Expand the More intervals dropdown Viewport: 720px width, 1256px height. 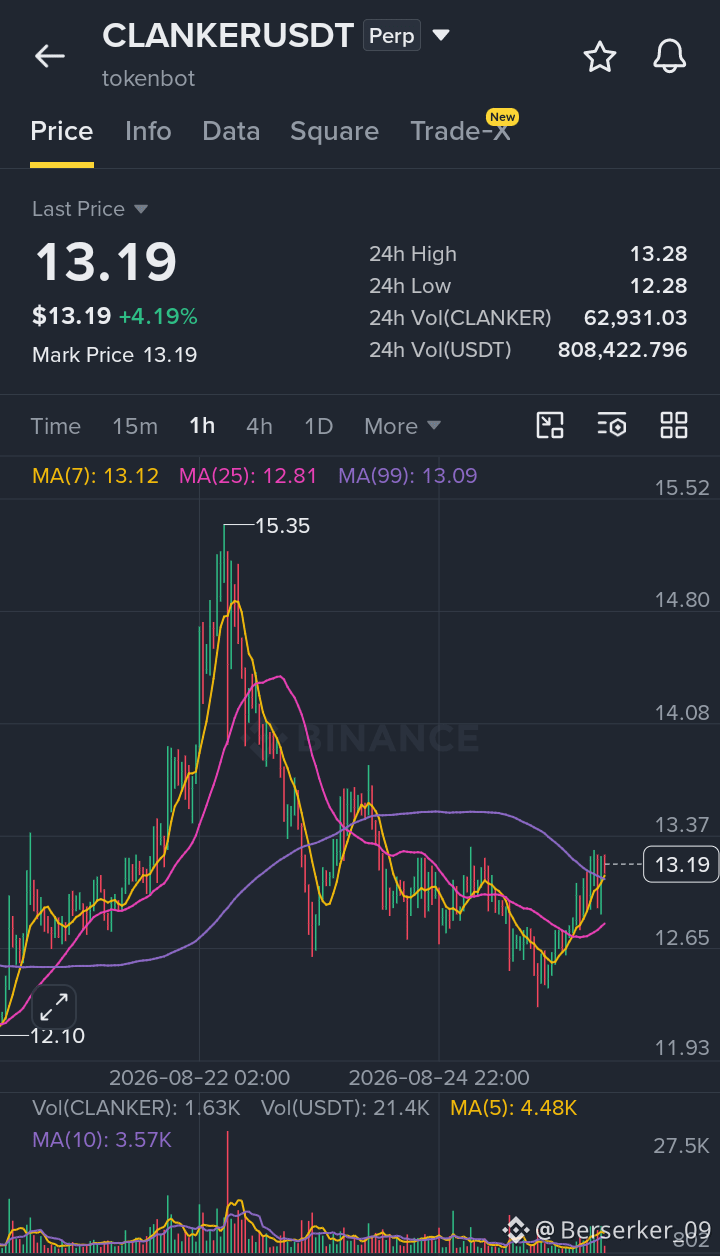pos(402,426)
